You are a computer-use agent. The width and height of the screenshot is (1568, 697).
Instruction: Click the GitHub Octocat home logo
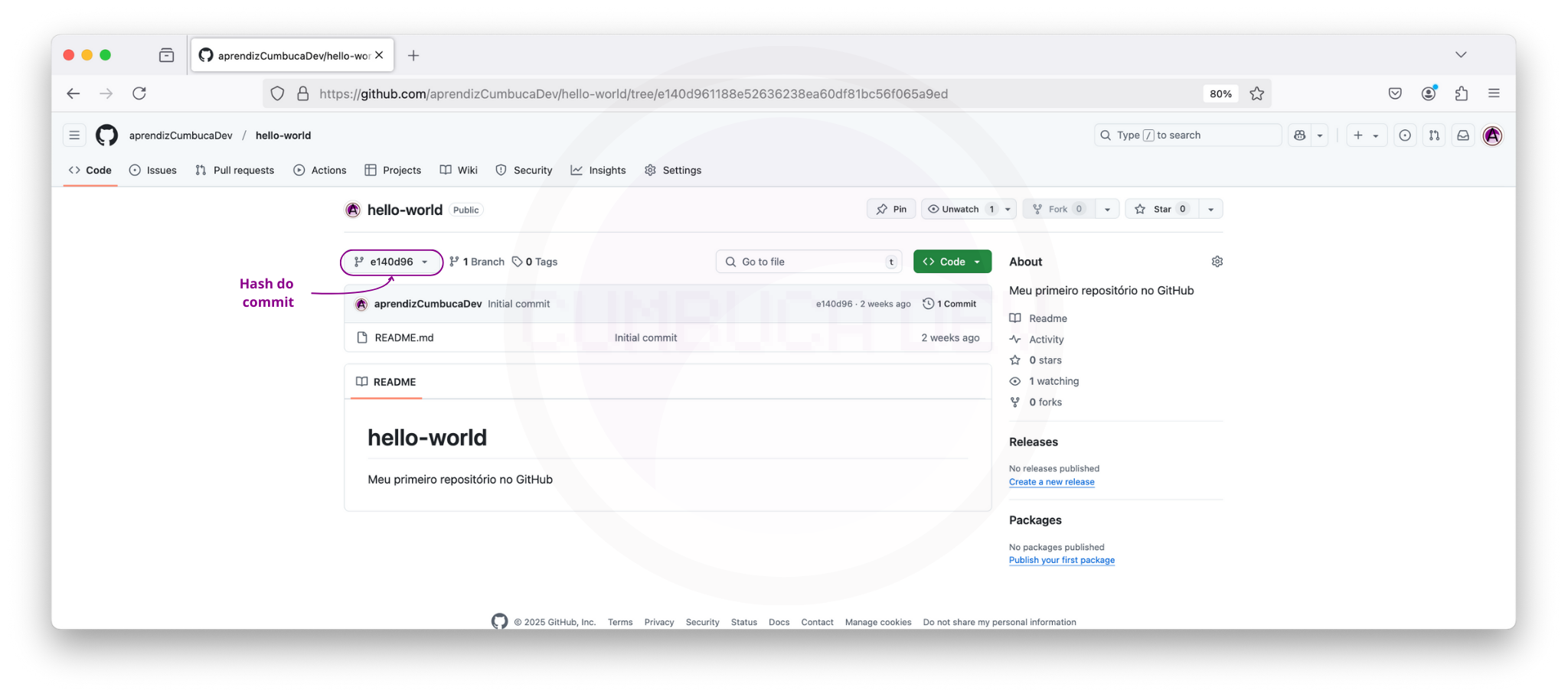[106, 135]
